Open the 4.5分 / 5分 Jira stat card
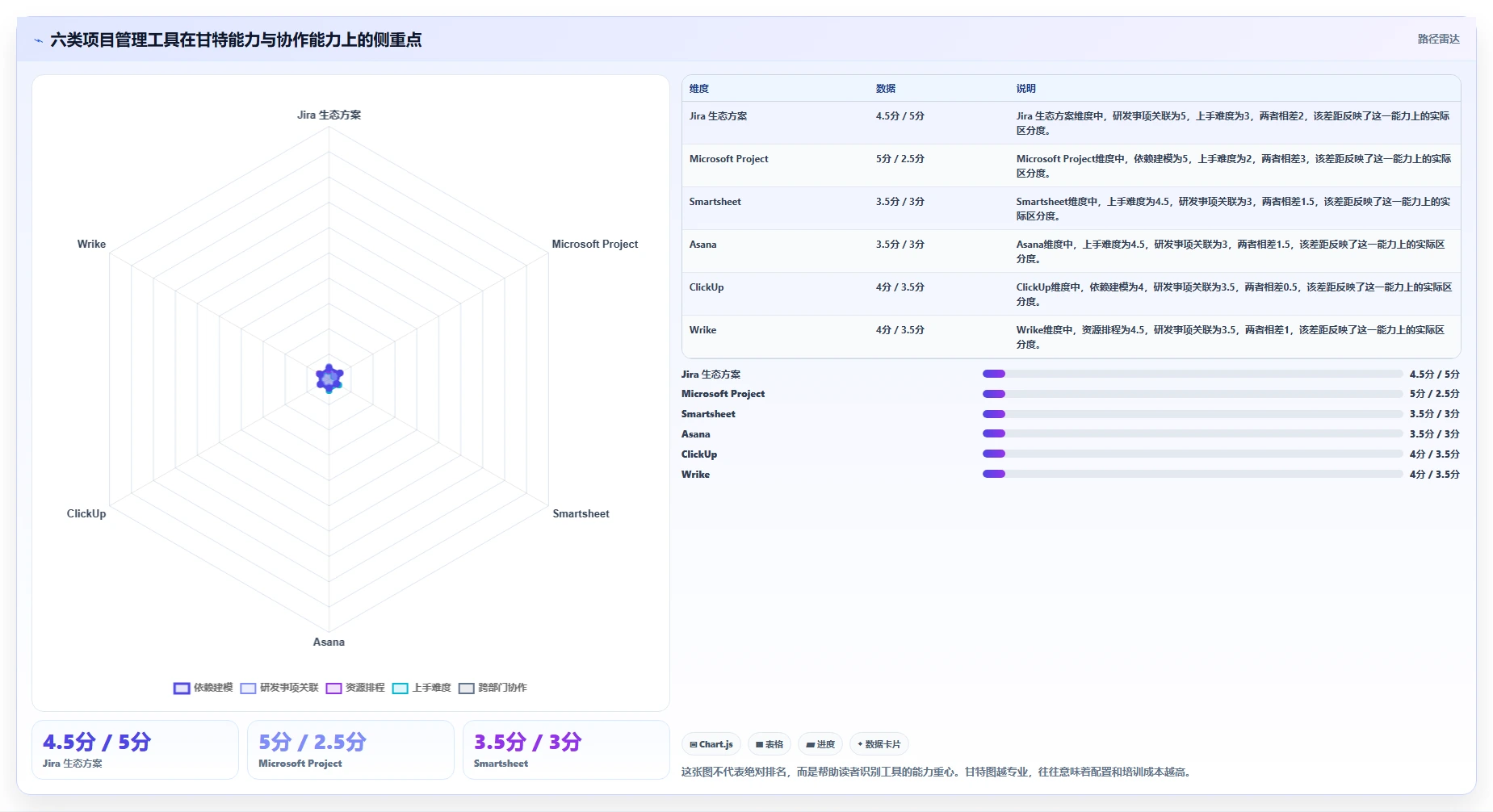 (x=135, y=750)
